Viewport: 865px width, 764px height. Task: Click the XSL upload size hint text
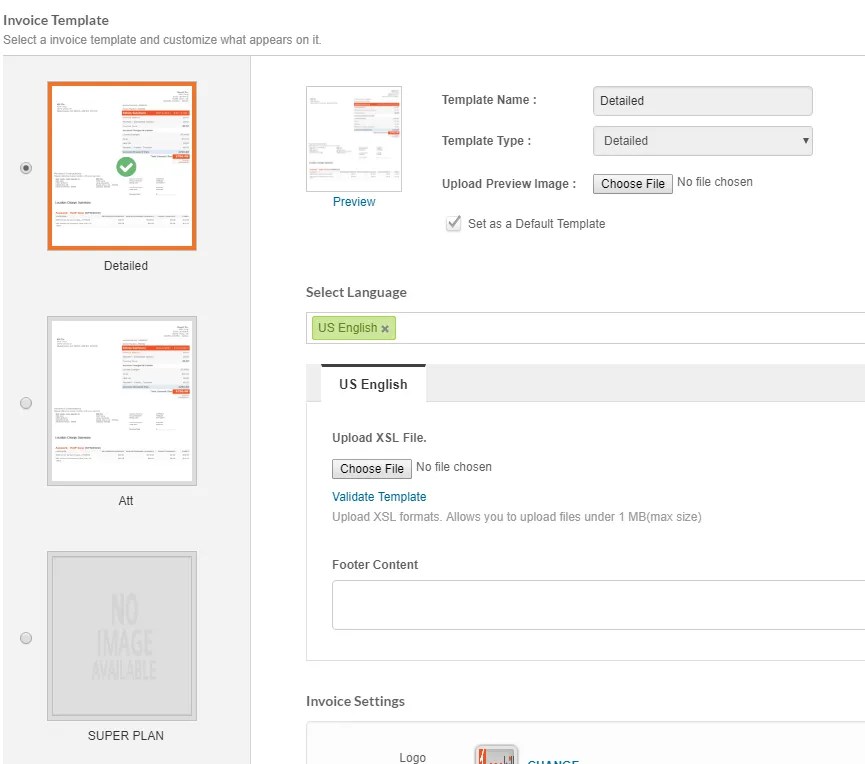point(517,517)
